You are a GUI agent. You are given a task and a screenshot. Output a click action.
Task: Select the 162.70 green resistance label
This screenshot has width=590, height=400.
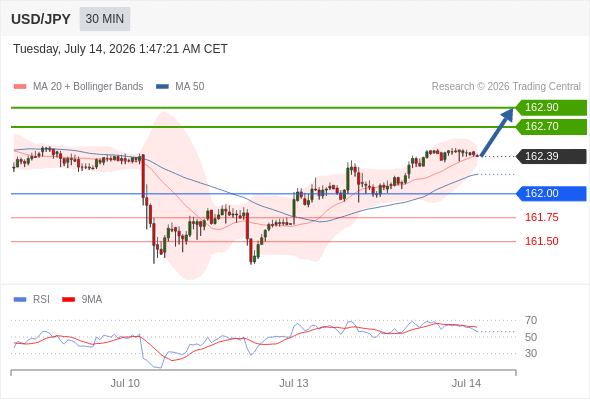[x=551, y=126]
